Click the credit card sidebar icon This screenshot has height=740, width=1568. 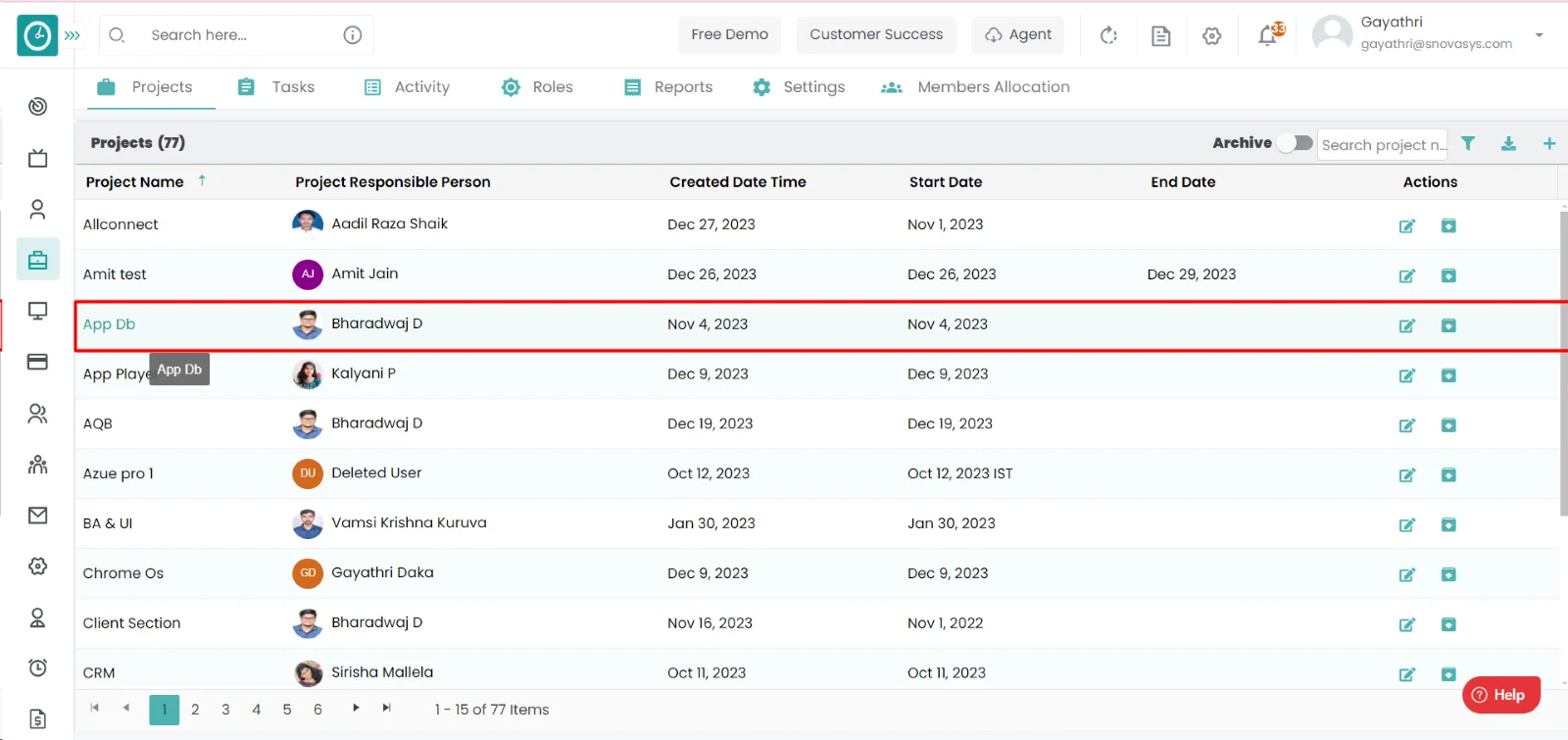(x=37, y=362)
